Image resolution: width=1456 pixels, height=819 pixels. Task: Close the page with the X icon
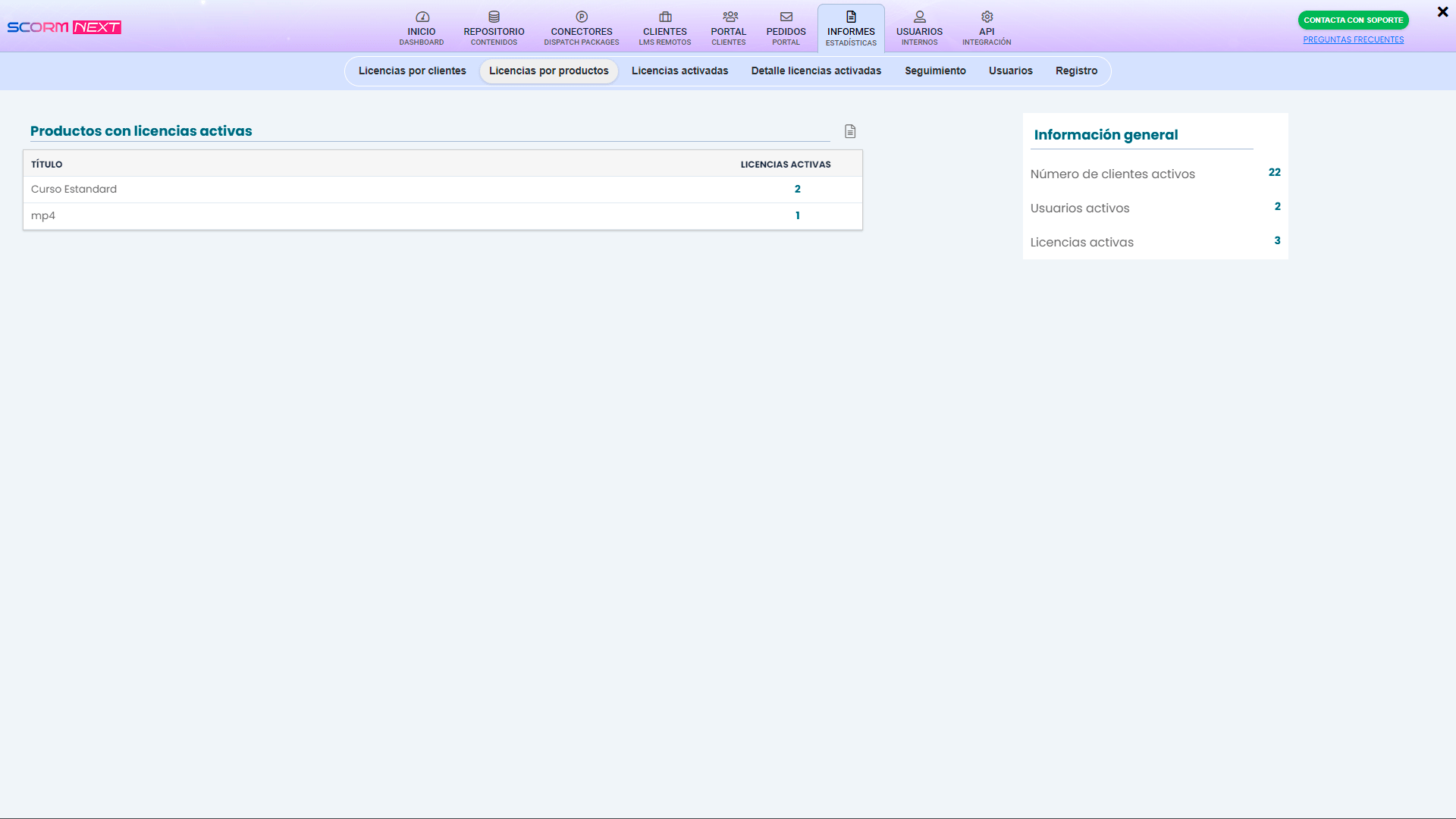(1442, 12)
